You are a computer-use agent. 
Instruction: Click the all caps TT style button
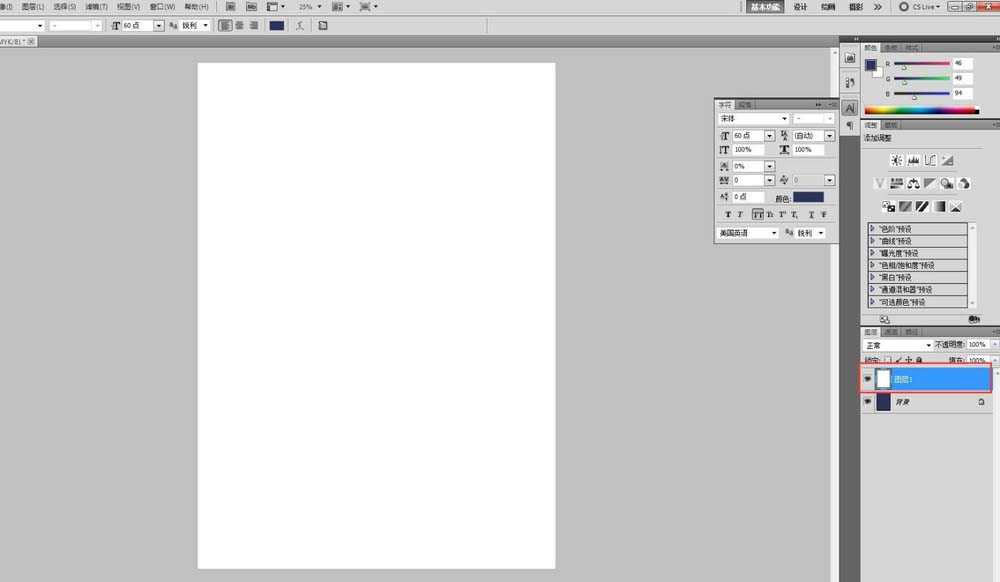coord(757,214)
